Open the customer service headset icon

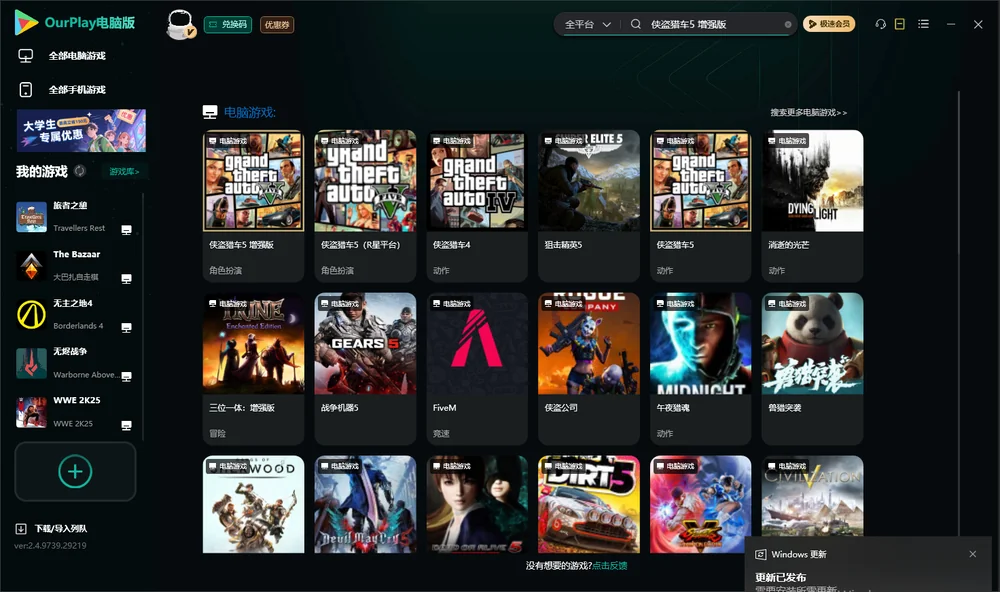[x=881, y=24]
